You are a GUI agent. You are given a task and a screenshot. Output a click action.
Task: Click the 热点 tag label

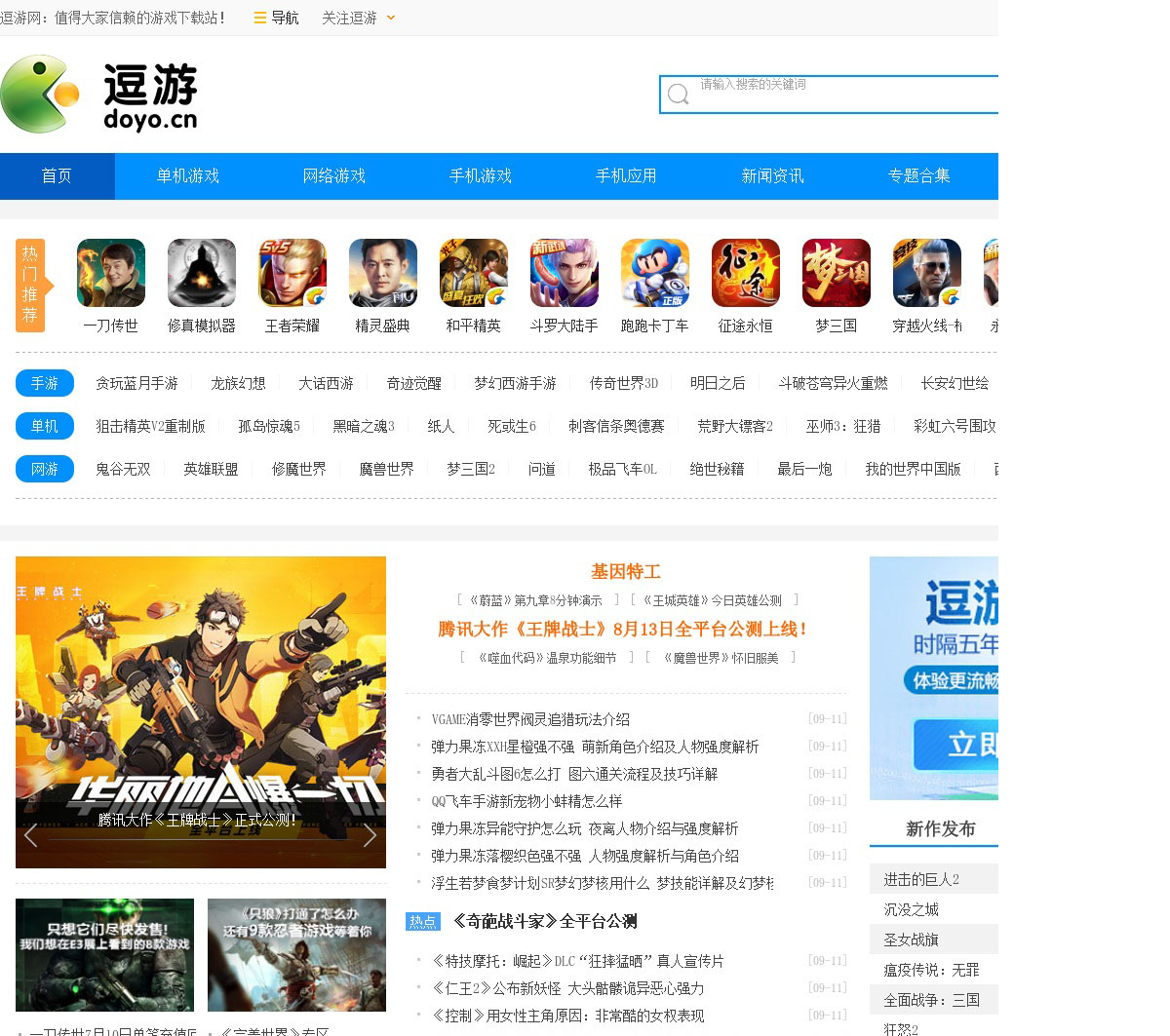pyautogui.click(x=423, y=922)
